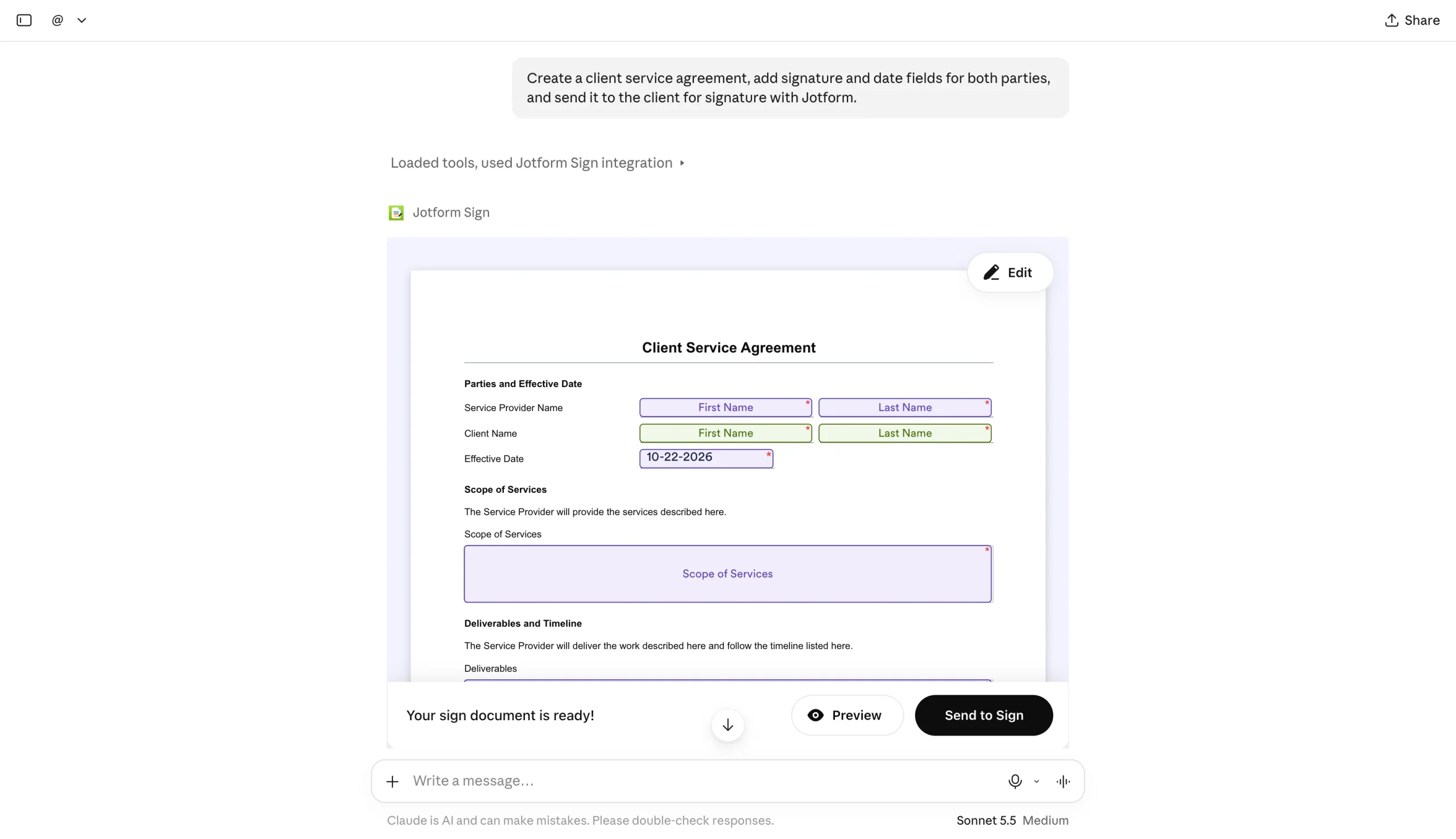
Task: Click the 'Client Name' label
Action: (490, 433)
